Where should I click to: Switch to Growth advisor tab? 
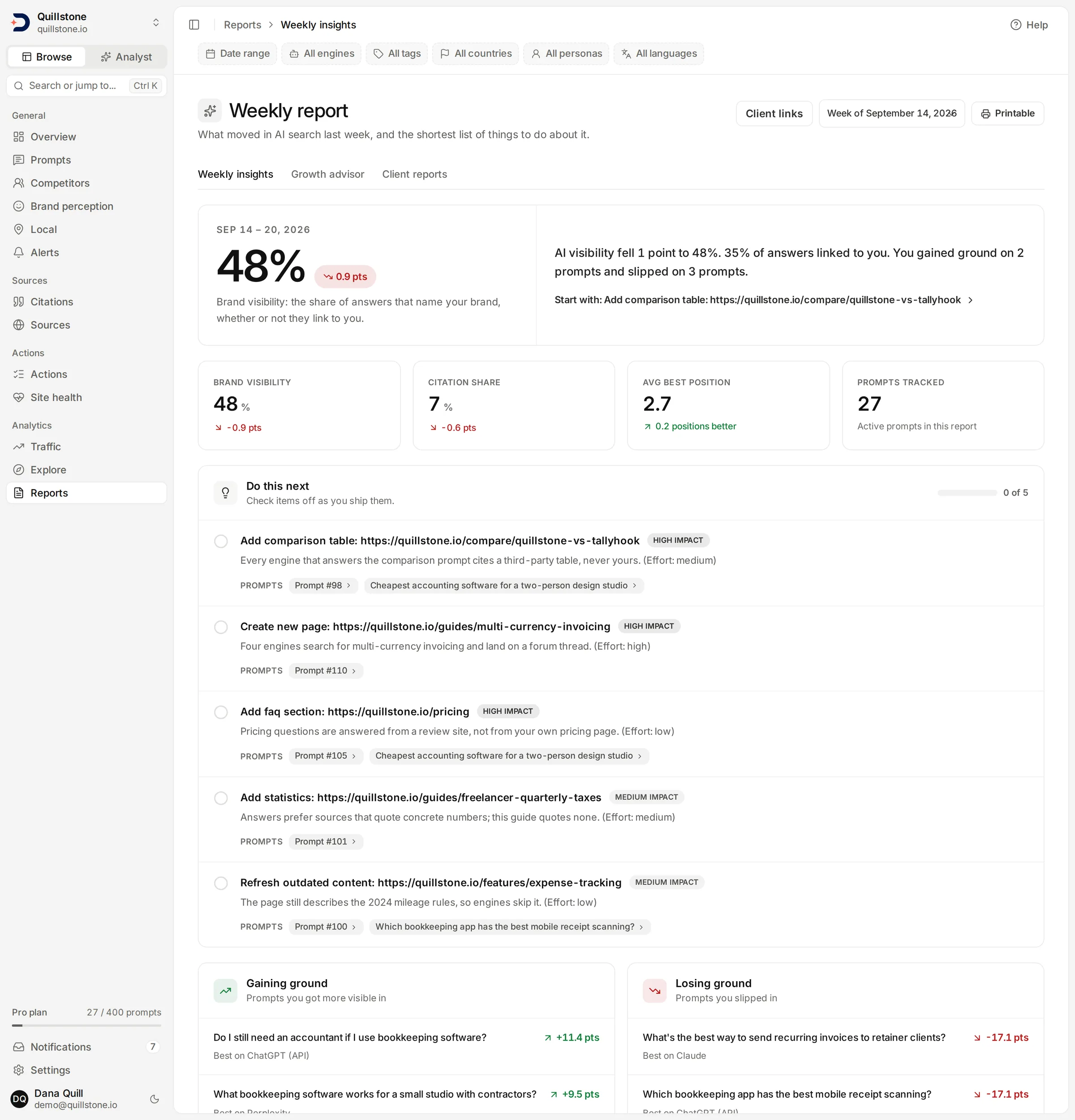point(327,174)
